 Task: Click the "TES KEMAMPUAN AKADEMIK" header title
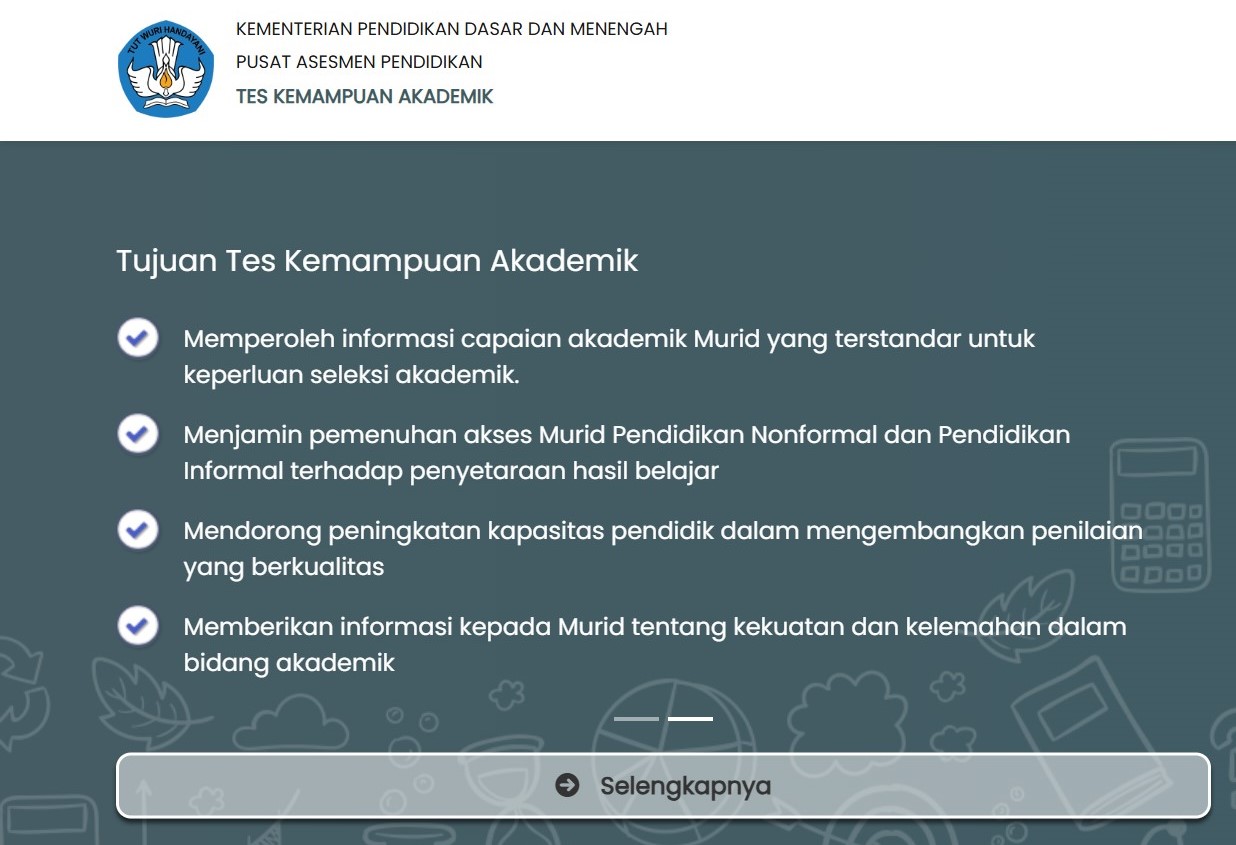(x=365, y=97)
